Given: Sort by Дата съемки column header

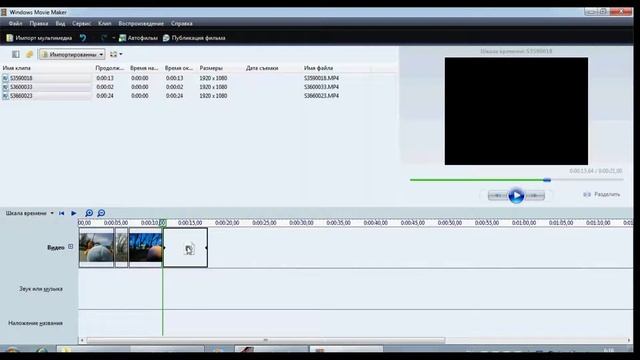Looking at the screenshot, I should (x=262, y=68).
